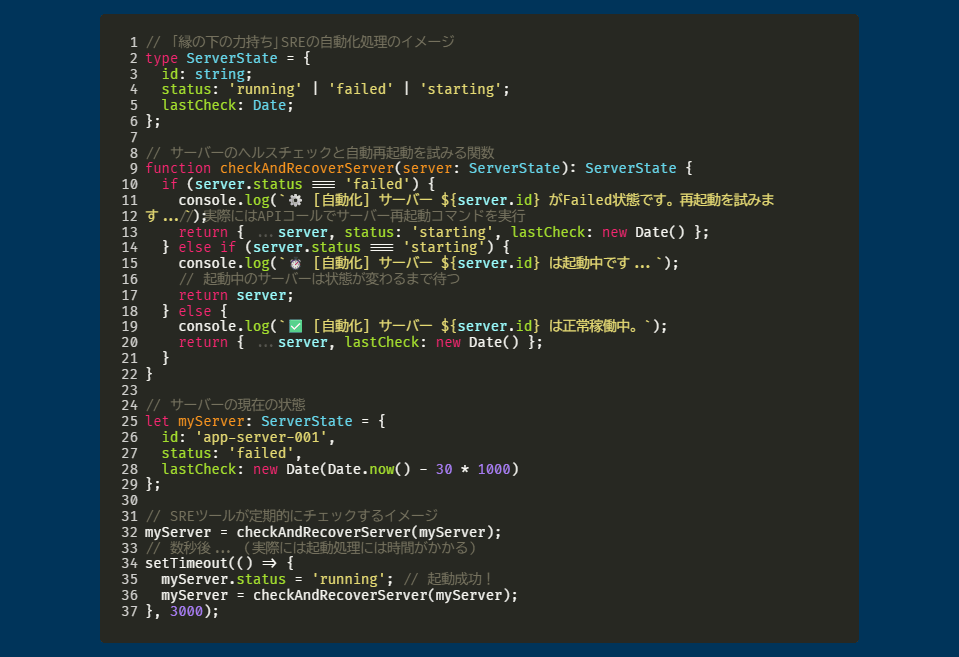Image resolution: width=959 pixels, height=657 pixels.
Task: Click the gear emoji in the Failed log message
Action: click(295, 200)
